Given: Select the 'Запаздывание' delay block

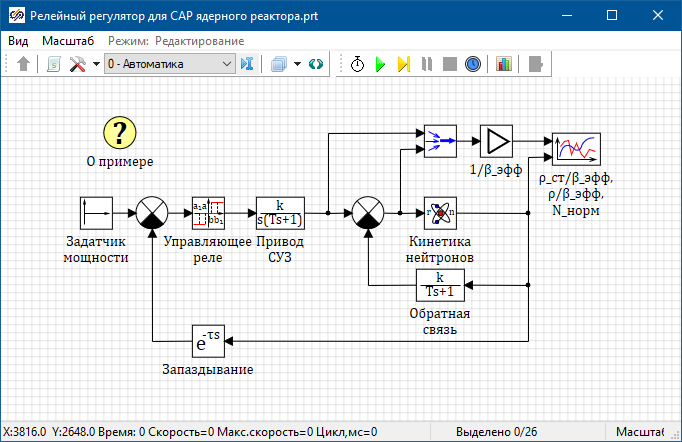Looking at the screenshot, I should point(208,341).
